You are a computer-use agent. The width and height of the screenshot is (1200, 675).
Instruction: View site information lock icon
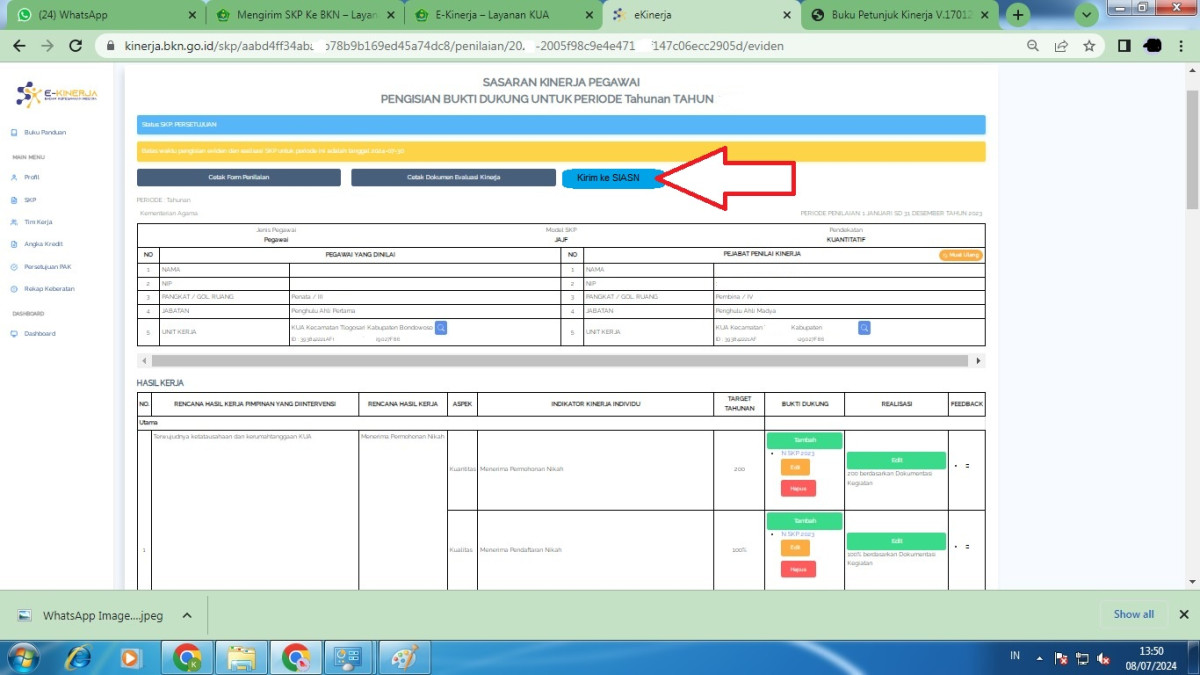tap(110, 46)
